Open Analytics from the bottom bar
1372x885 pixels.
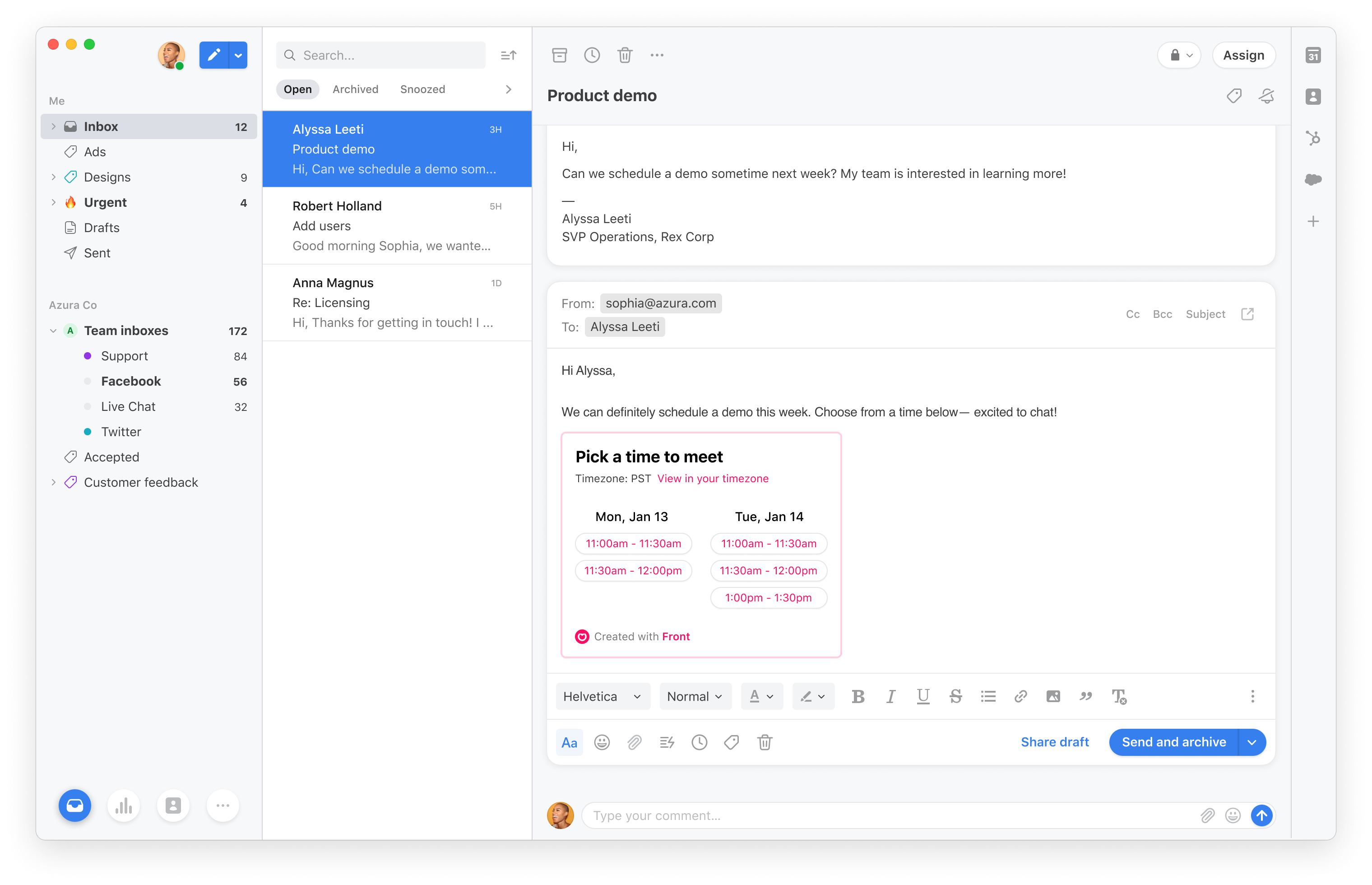coord(124,806)
